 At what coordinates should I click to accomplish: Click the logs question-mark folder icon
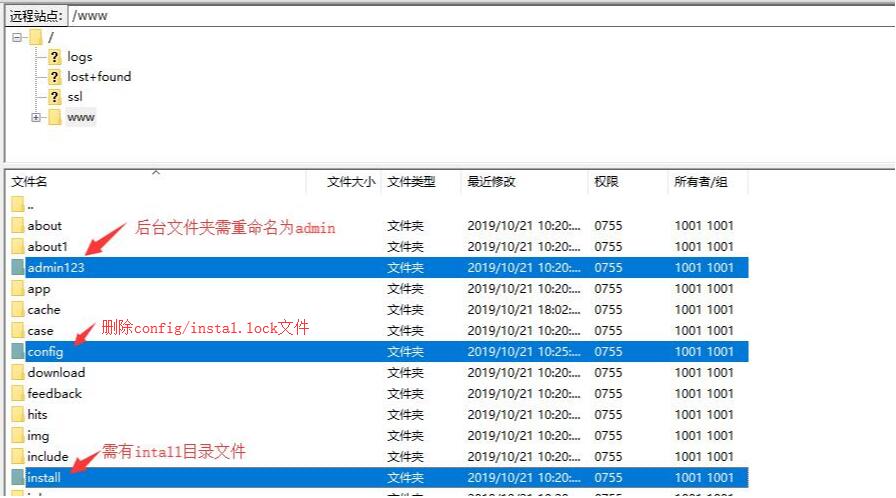click(54, 57)
